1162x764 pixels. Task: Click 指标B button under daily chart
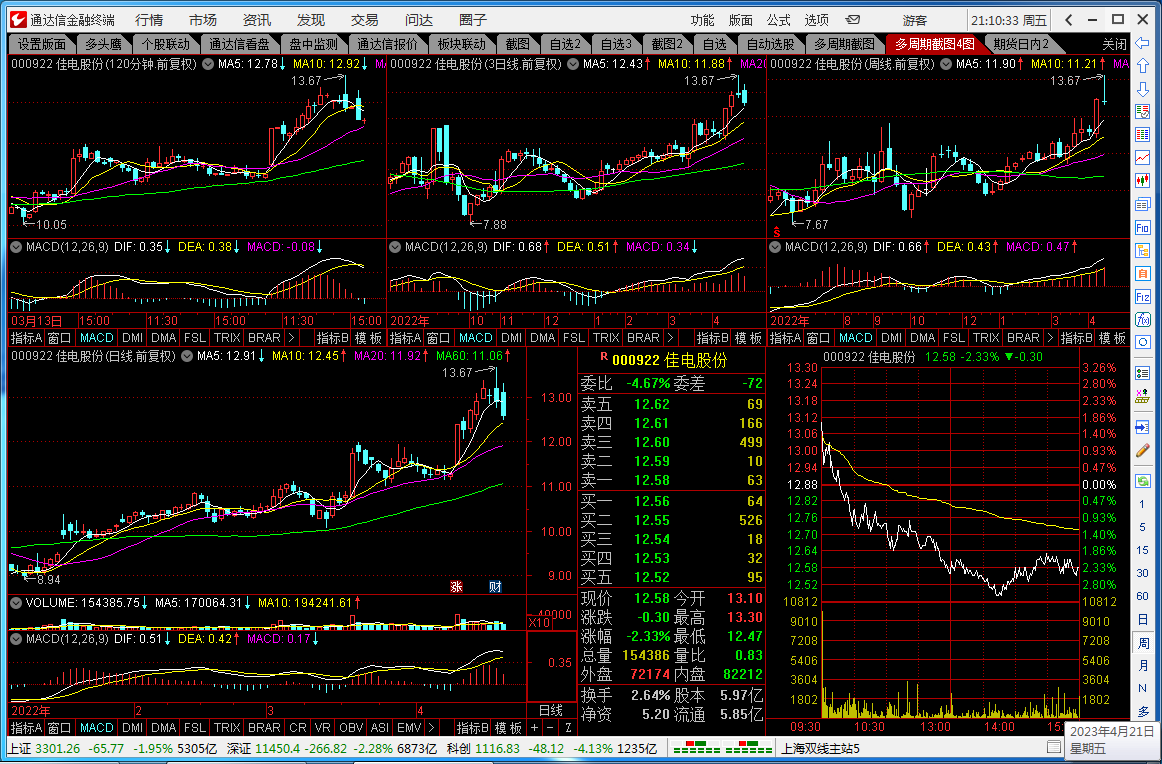point(472,728)
